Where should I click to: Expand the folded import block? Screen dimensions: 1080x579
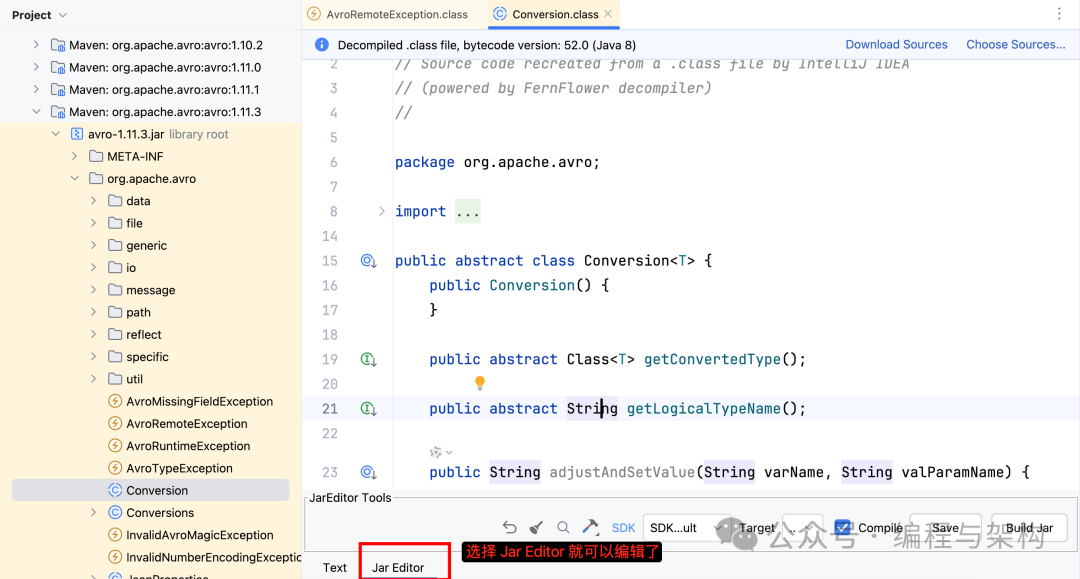point(382,211)
